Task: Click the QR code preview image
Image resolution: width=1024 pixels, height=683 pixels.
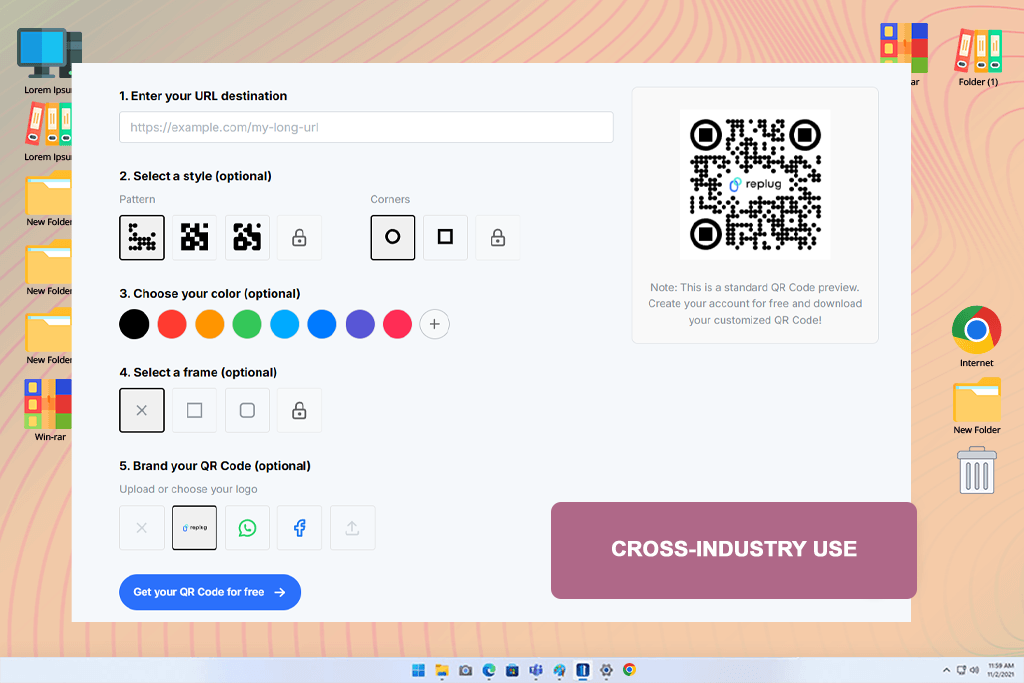Action: (x=755, y=184)
